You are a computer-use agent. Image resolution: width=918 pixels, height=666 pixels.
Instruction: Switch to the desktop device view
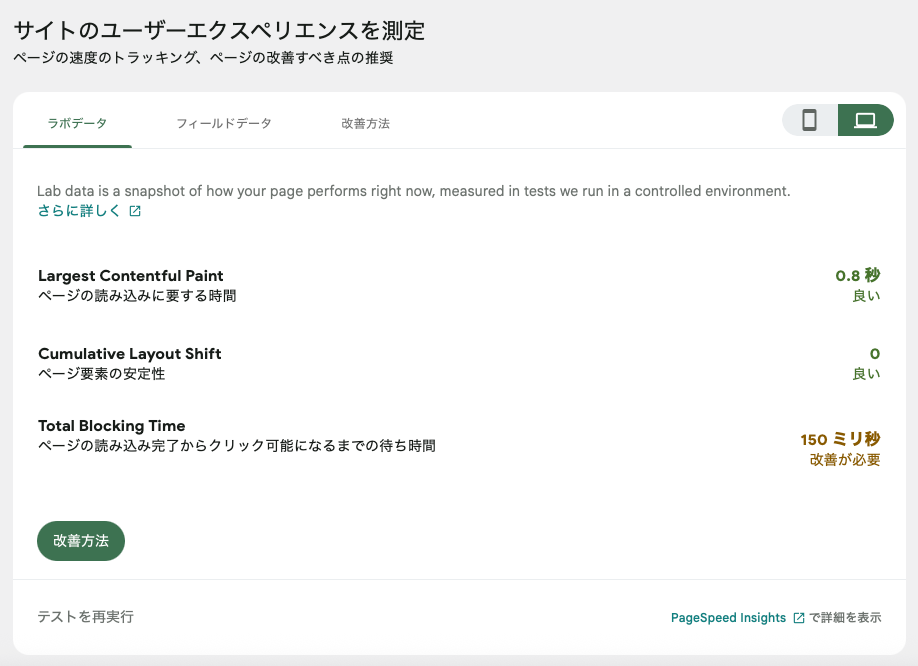(865, 121)
